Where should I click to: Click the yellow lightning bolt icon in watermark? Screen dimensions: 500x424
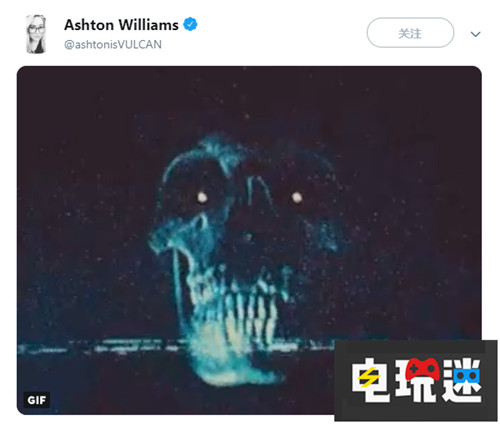coord(369,377)
